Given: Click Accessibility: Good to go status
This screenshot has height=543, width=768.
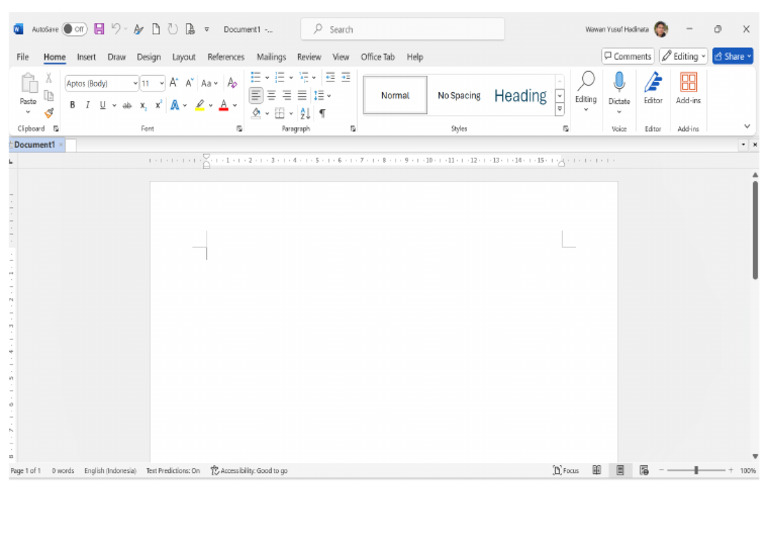Looking at the screenshot, I should [x=249, y=471].
